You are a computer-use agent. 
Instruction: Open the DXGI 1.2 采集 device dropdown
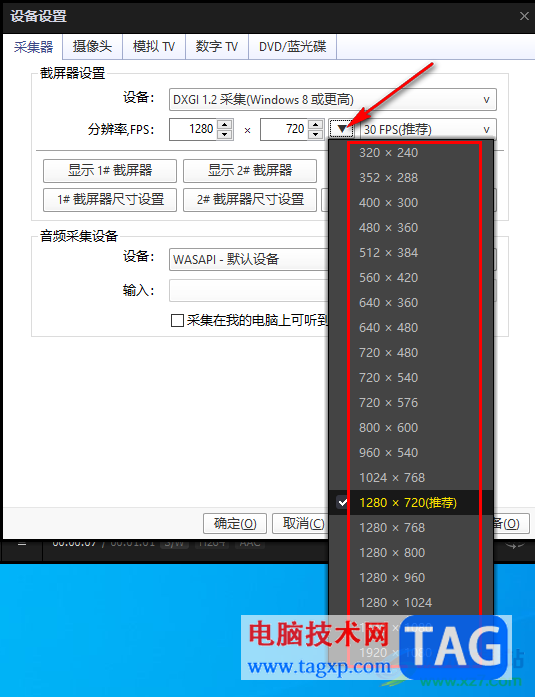tap(332, 100)
